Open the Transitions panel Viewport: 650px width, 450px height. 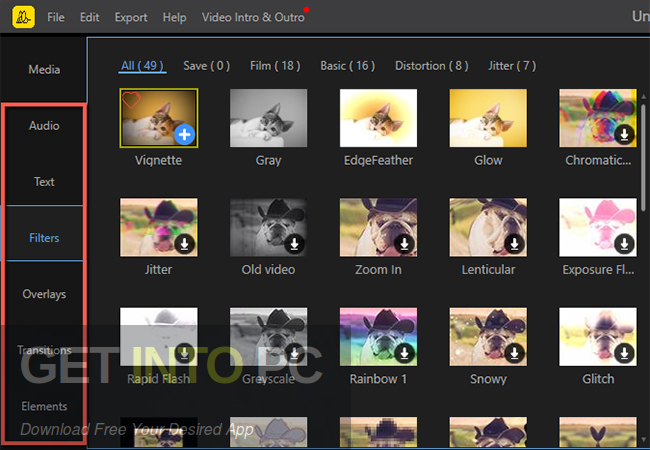point(44,350)
